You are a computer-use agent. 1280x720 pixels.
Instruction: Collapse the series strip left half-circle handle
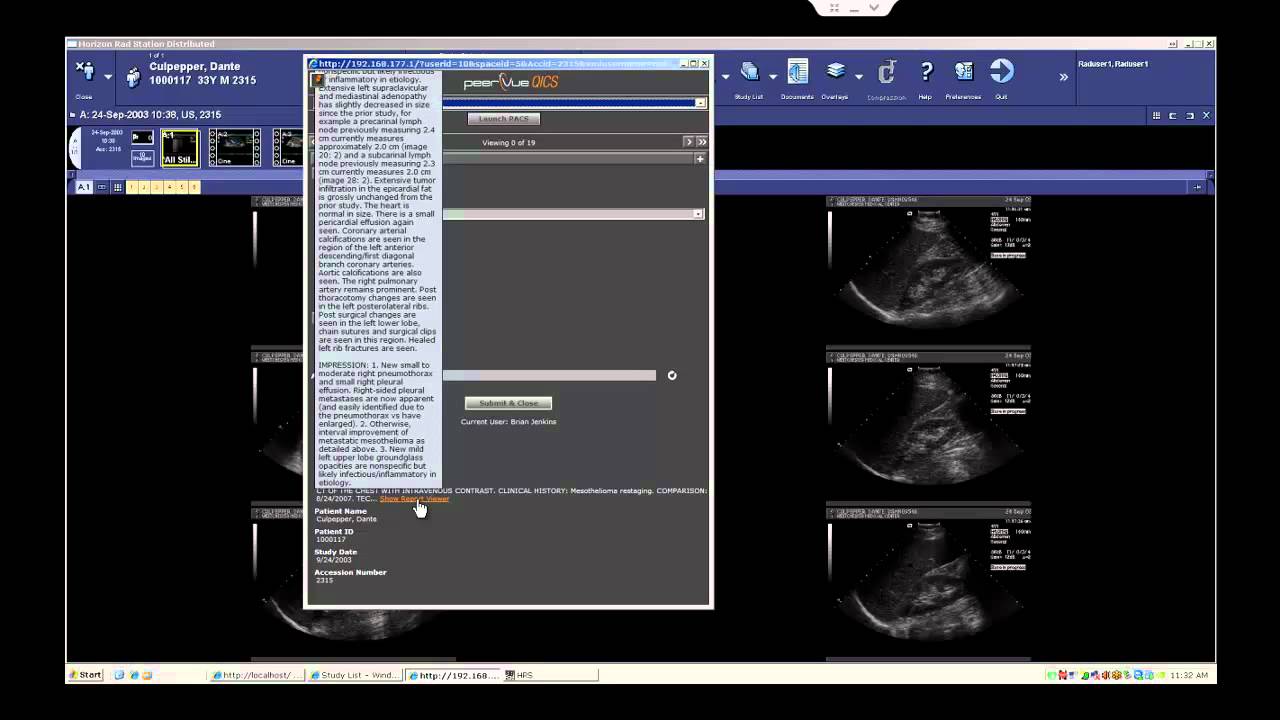pos(74,148)
